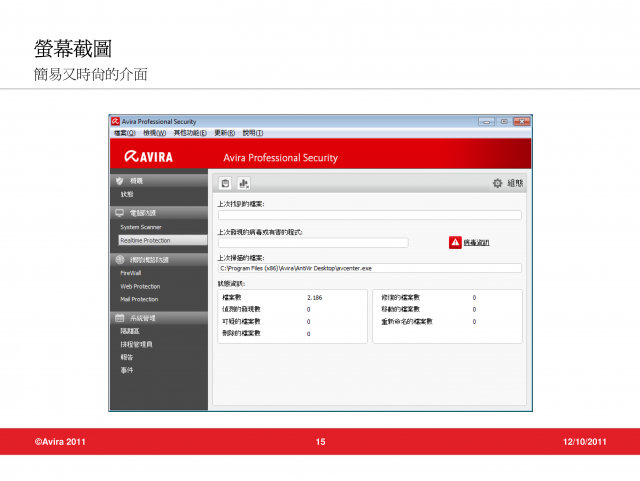Click the reset statistics chart icon
Image resolution: width=640 pixels, height=481 pixels.
tap(244, 183)
